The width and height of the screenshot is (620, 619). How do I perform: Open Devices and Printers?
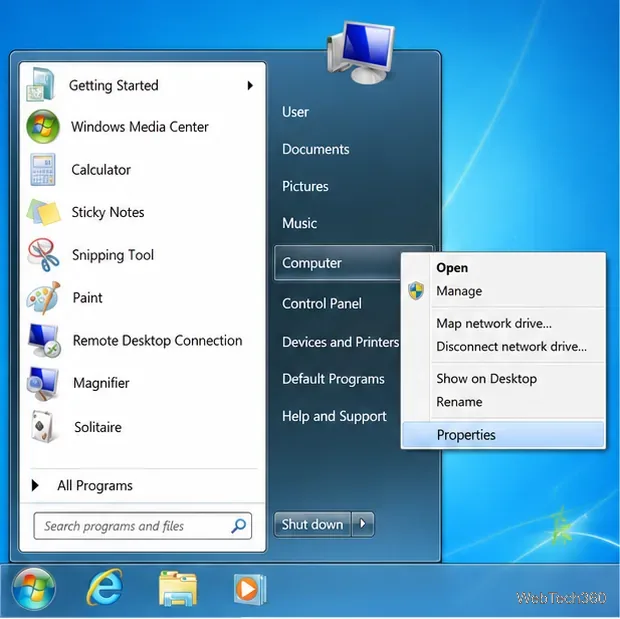tap(340, 342)
